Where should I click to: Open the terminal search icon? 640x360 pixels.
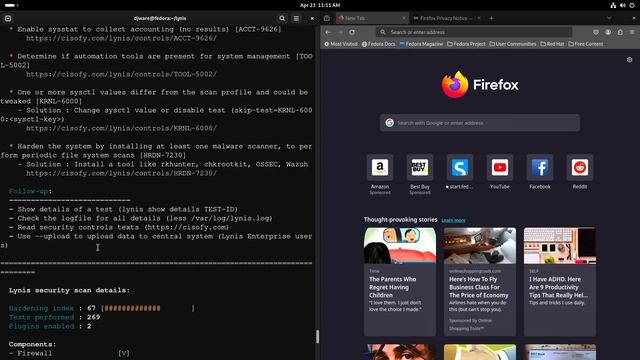282,18
